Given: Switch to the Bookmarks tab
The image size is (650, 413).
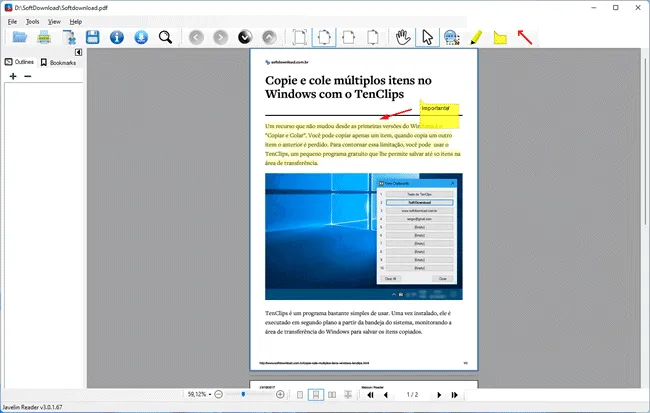Looking at the screenshot, I should pyautogui.click(x=58, y=62).
